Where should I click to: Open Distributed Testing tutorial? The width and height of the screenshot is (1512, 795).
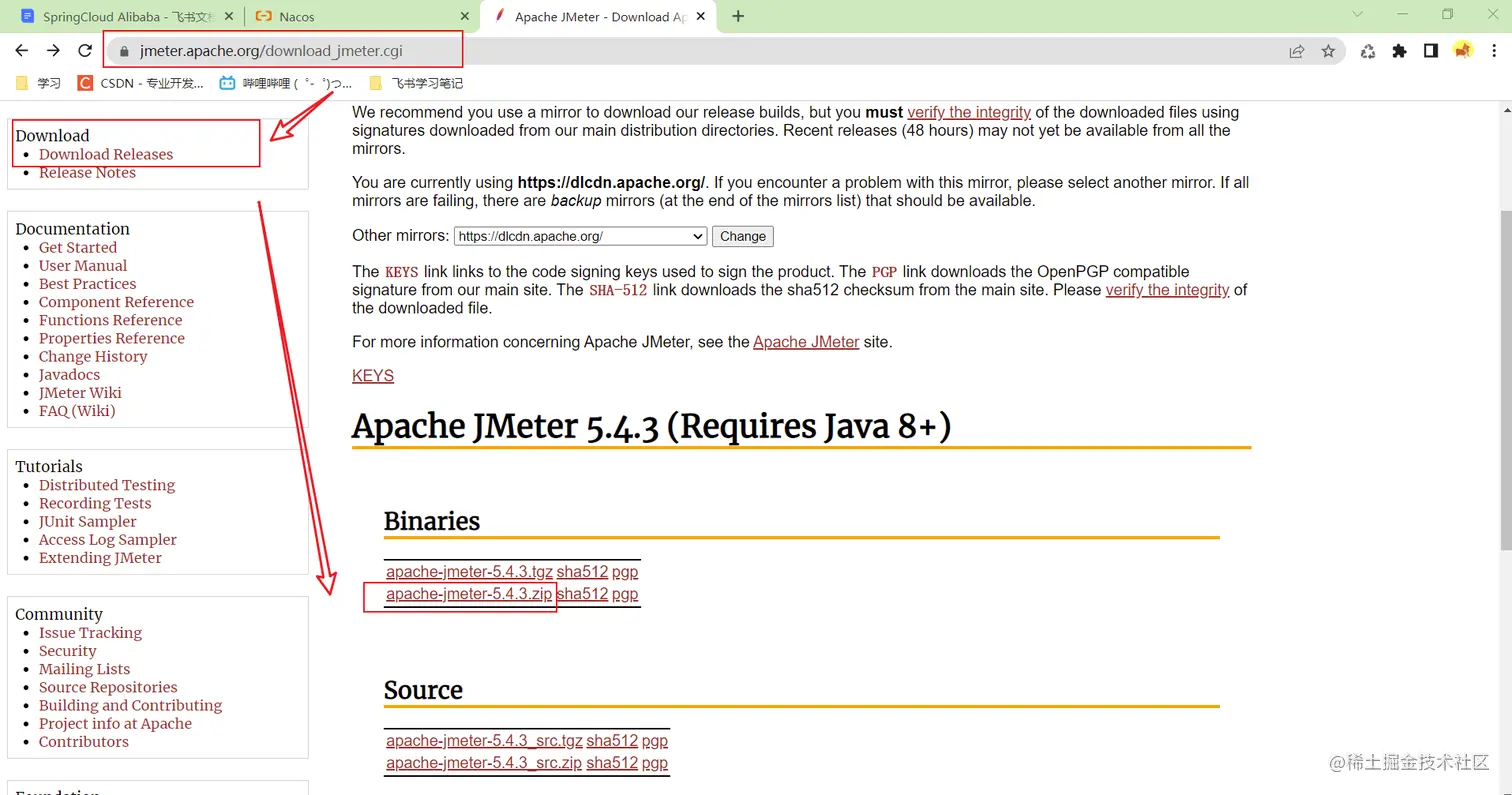click(107, 485)
